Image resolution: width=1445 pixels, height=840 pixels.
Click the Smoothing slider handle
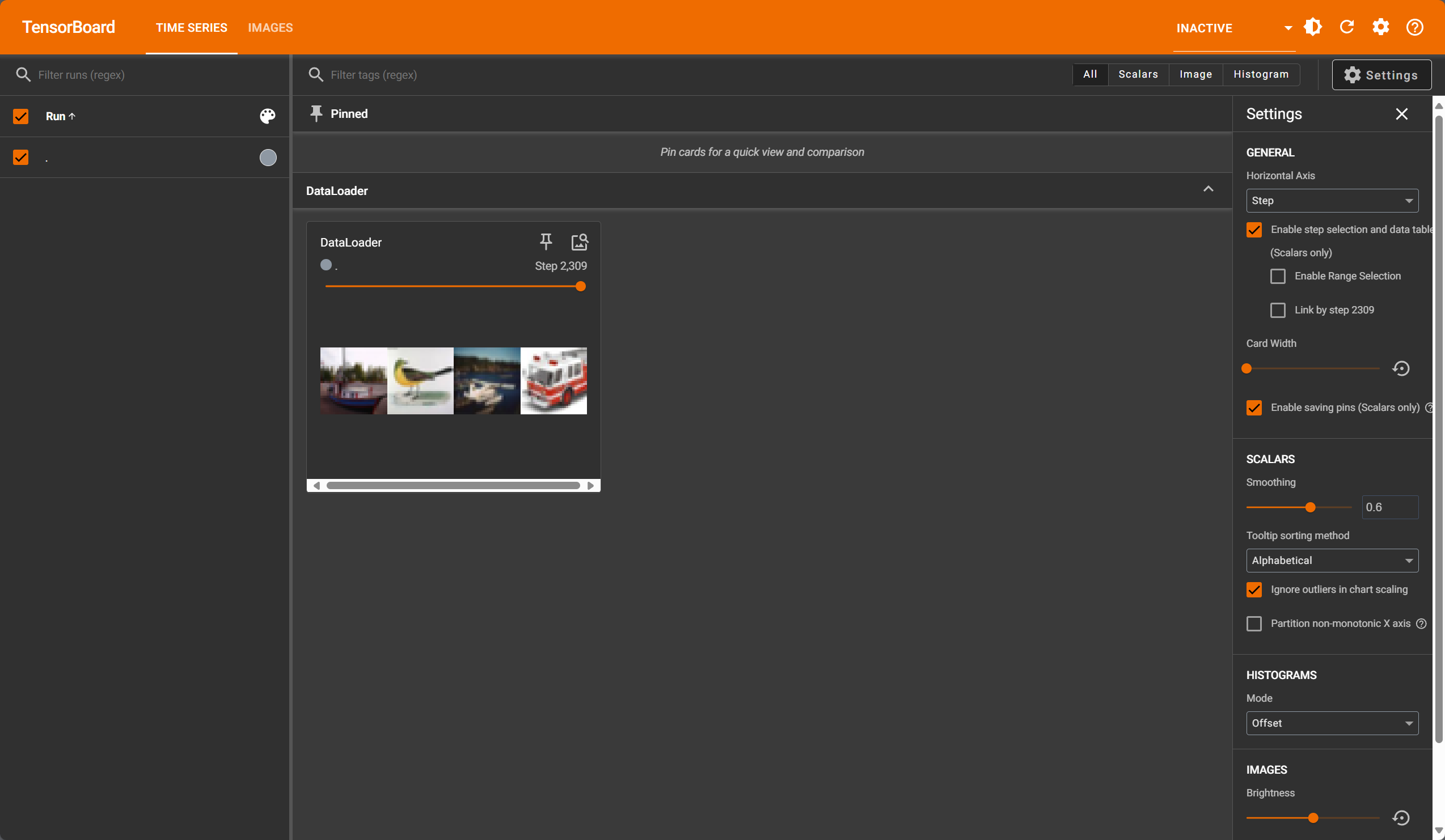click(x=1309, y=507)
